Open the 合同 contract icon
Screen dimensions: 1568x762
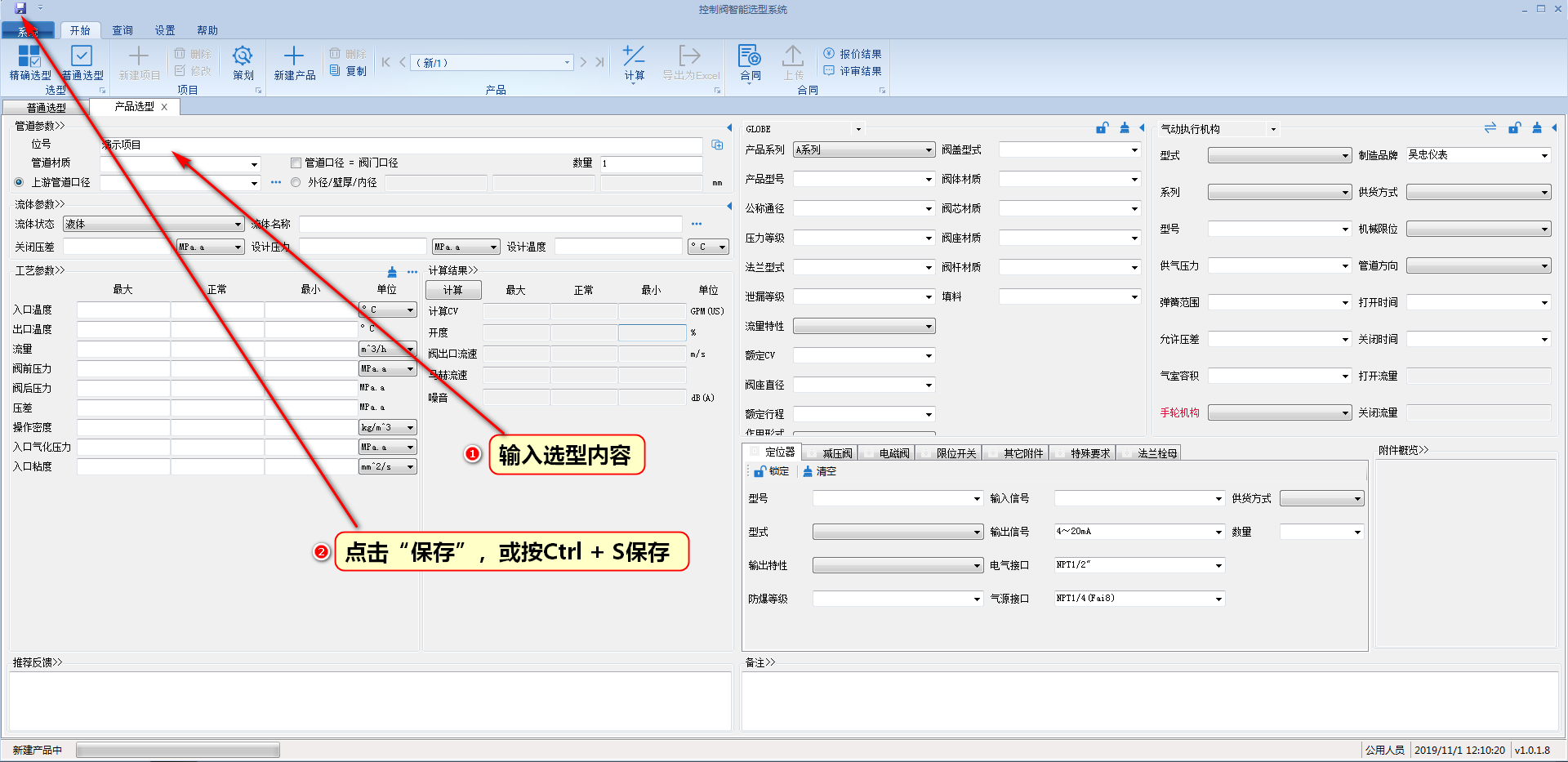[x=750, y=57]
